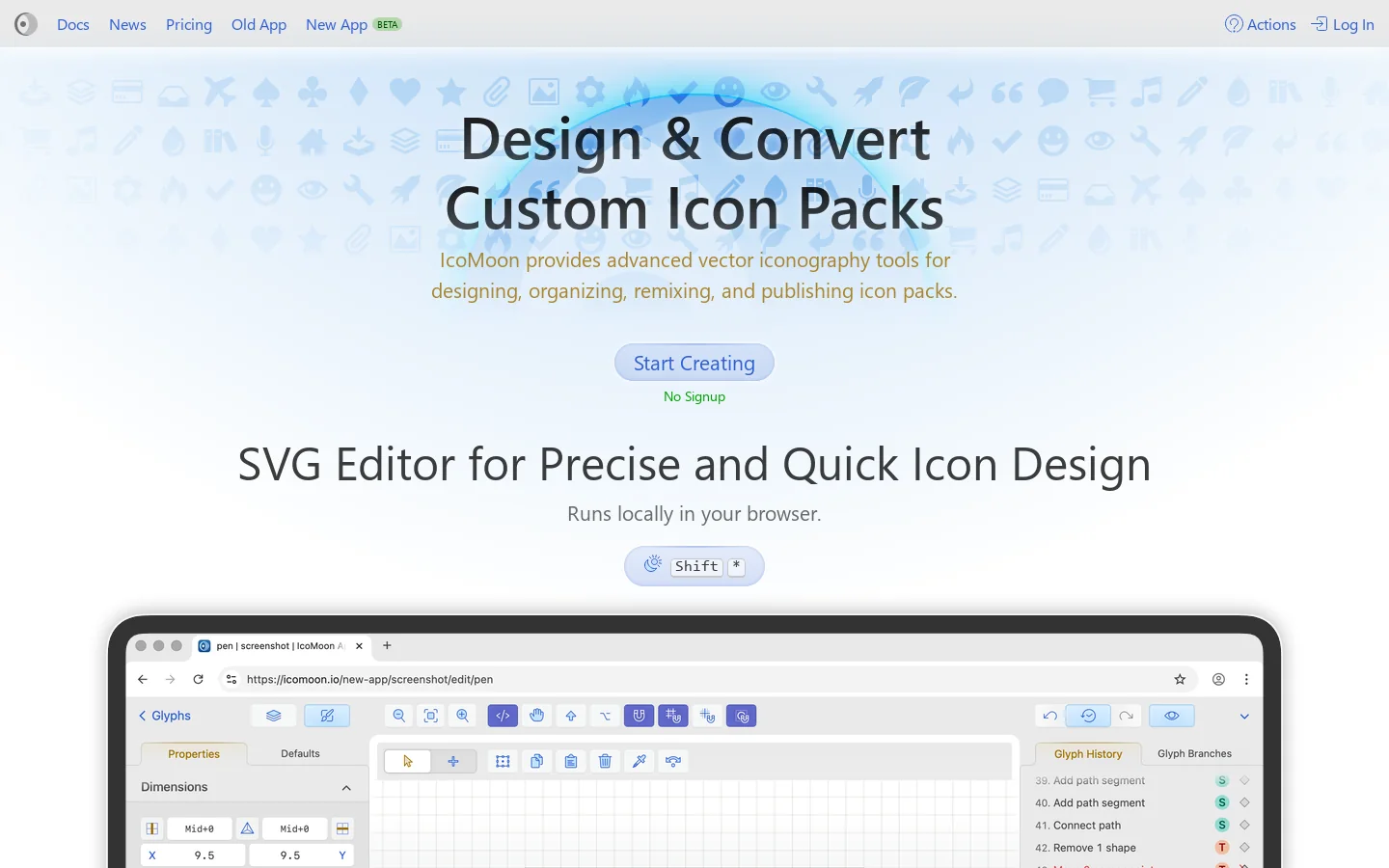Toggle the unhighlighted grid-snap magnet button
Viewport: 1389px width, 868px height.
[x=708, y=716]
